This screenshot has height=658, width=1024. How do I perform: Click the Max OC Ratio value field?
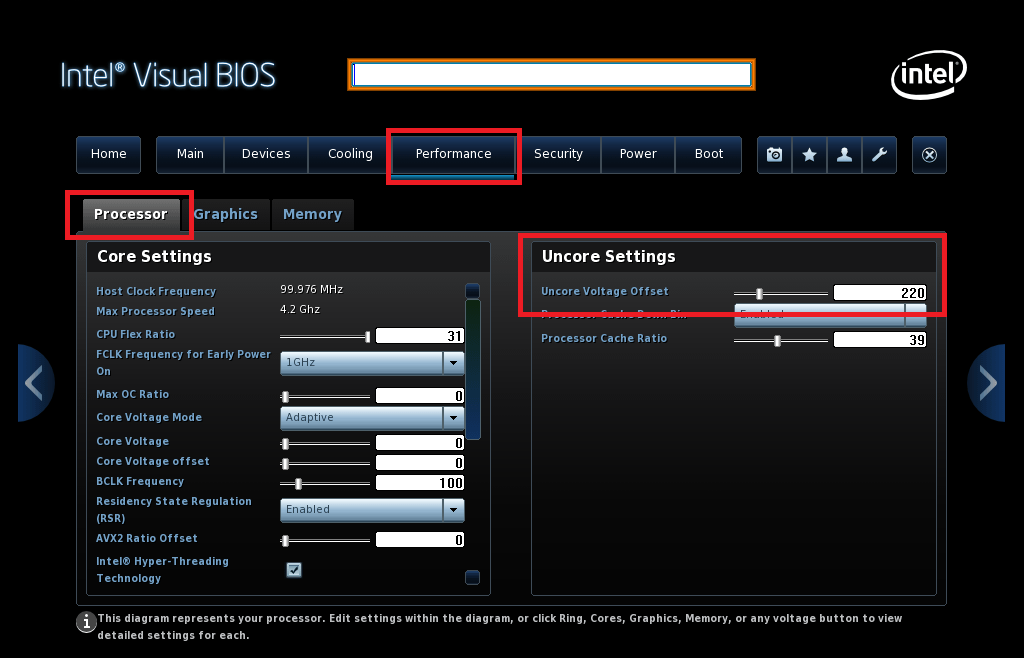pos(420,396)
